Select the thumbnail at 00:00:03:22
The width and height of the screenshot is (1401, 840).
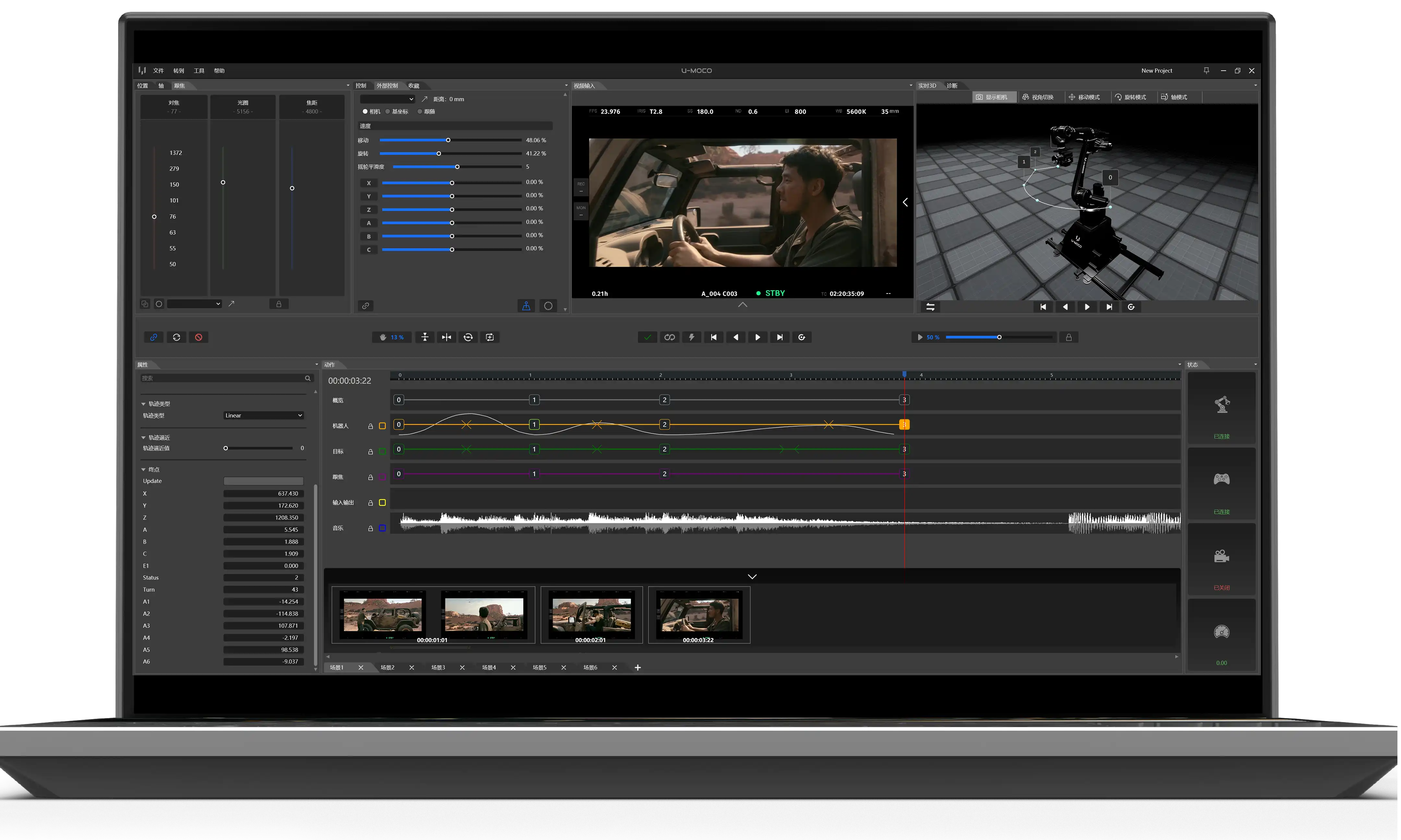699,615
